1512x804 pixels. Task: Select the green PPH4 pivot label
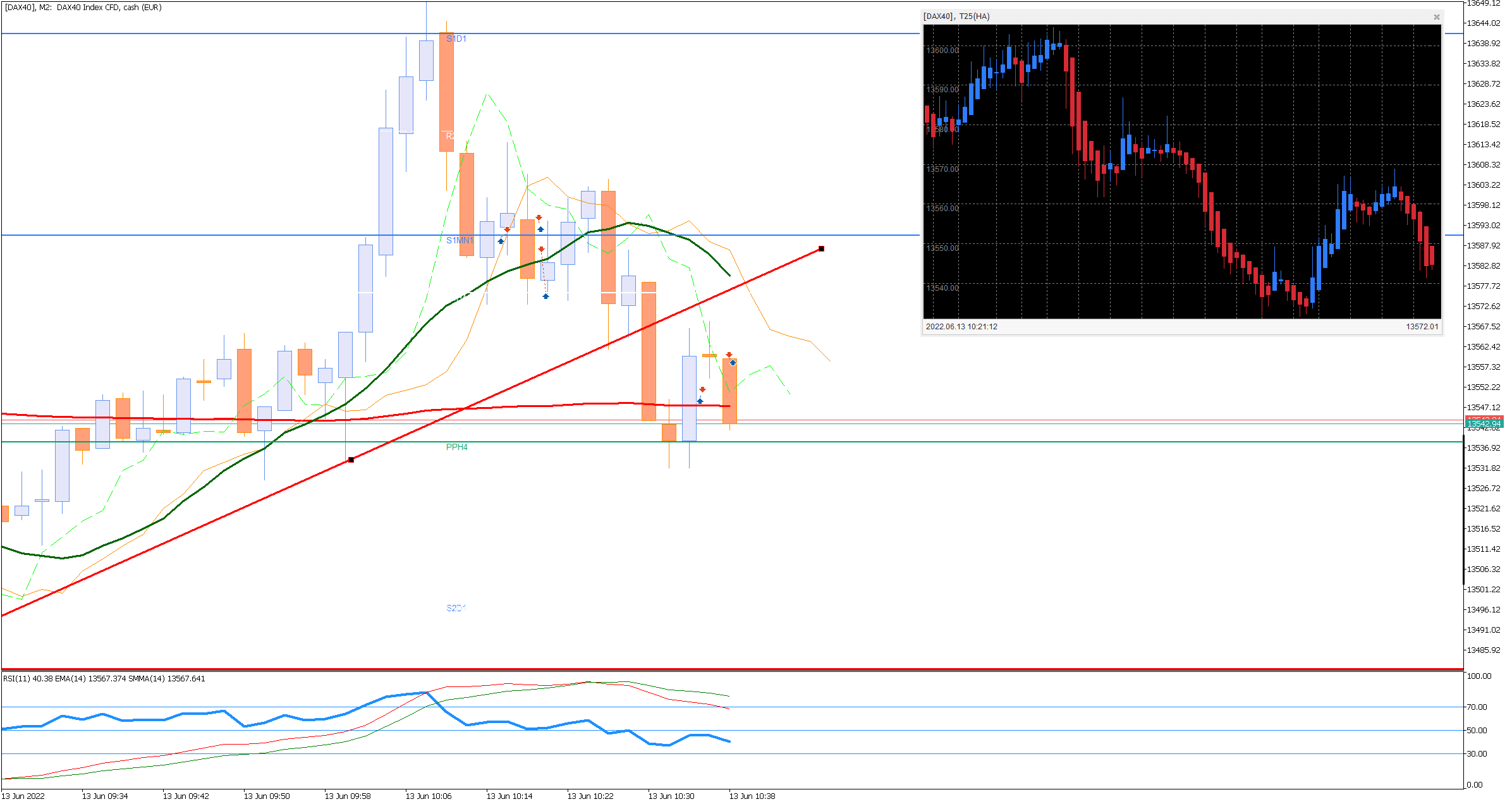click(456, 448)
